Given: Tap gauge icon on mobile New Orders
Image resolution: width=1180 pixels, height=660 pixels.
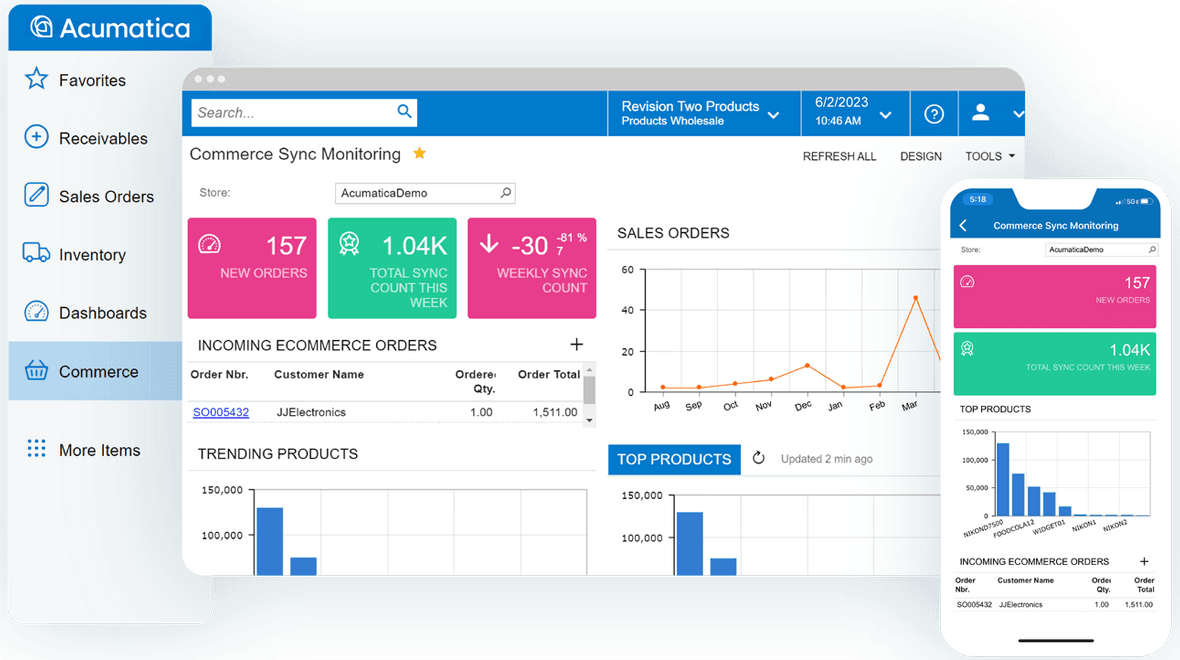Looking at the screenshot, I should click(968, 282).
